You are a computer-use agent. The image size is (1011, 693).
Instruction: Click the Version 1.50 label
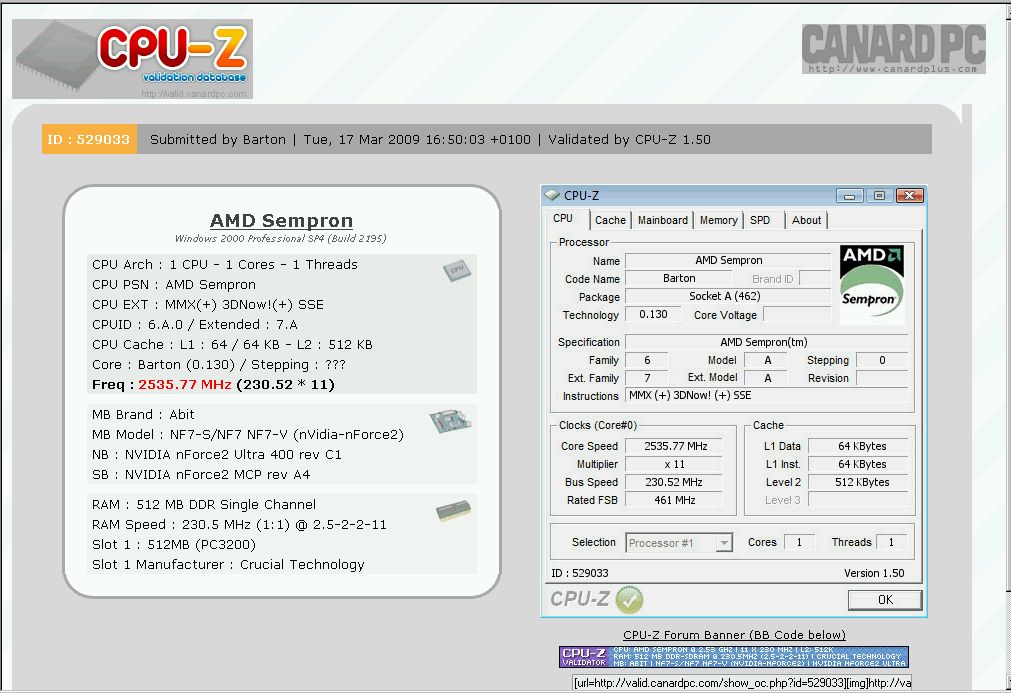click(874, 573)
